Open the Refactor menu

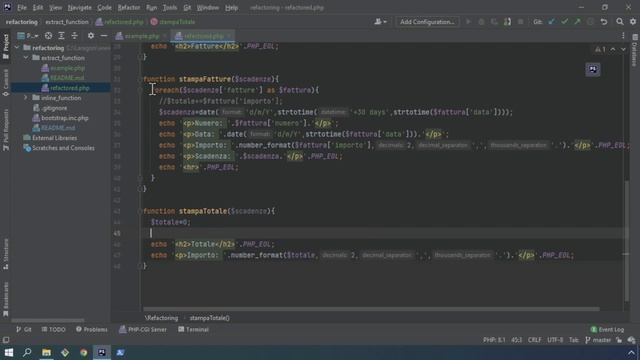click(x=129, y=8)
